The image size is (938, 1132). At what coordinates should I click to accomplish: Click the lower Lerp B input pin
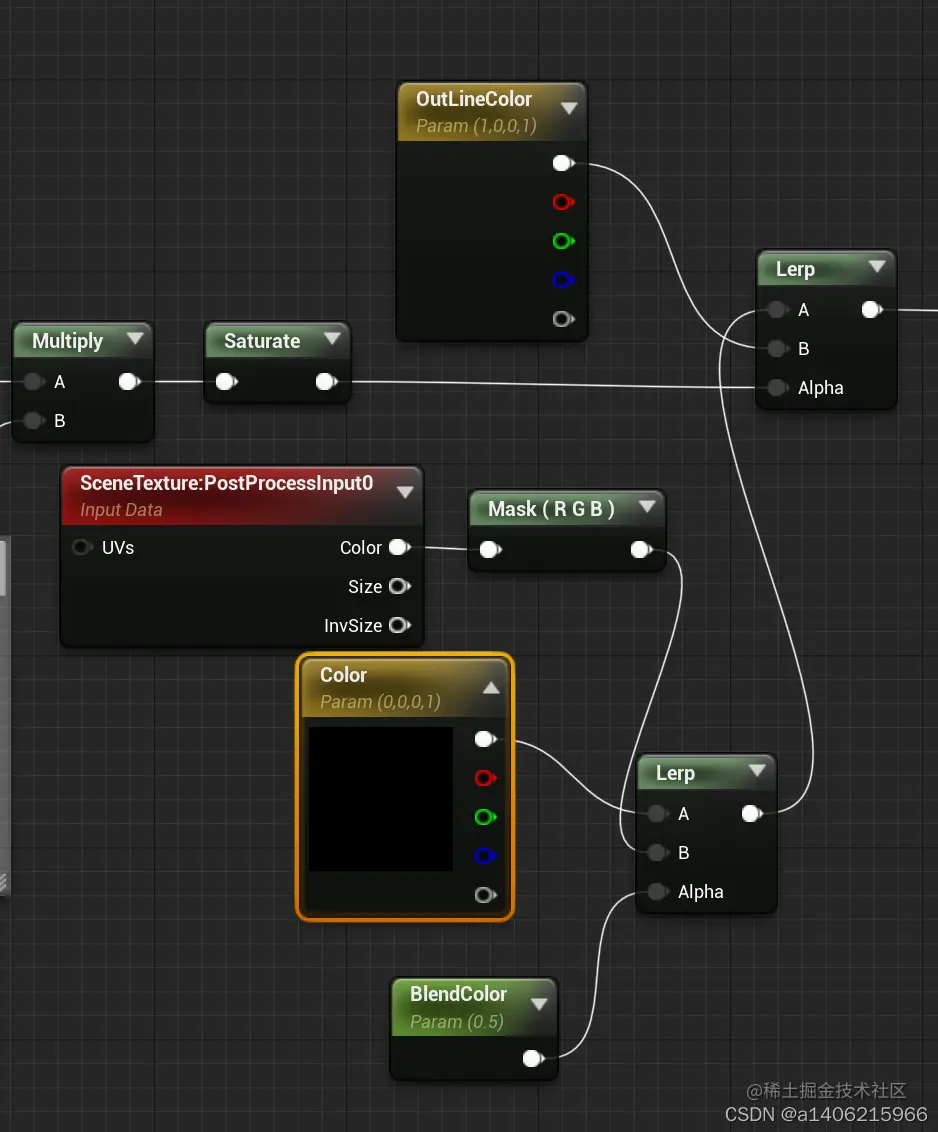pyautogui.click(x=658, y=853)
